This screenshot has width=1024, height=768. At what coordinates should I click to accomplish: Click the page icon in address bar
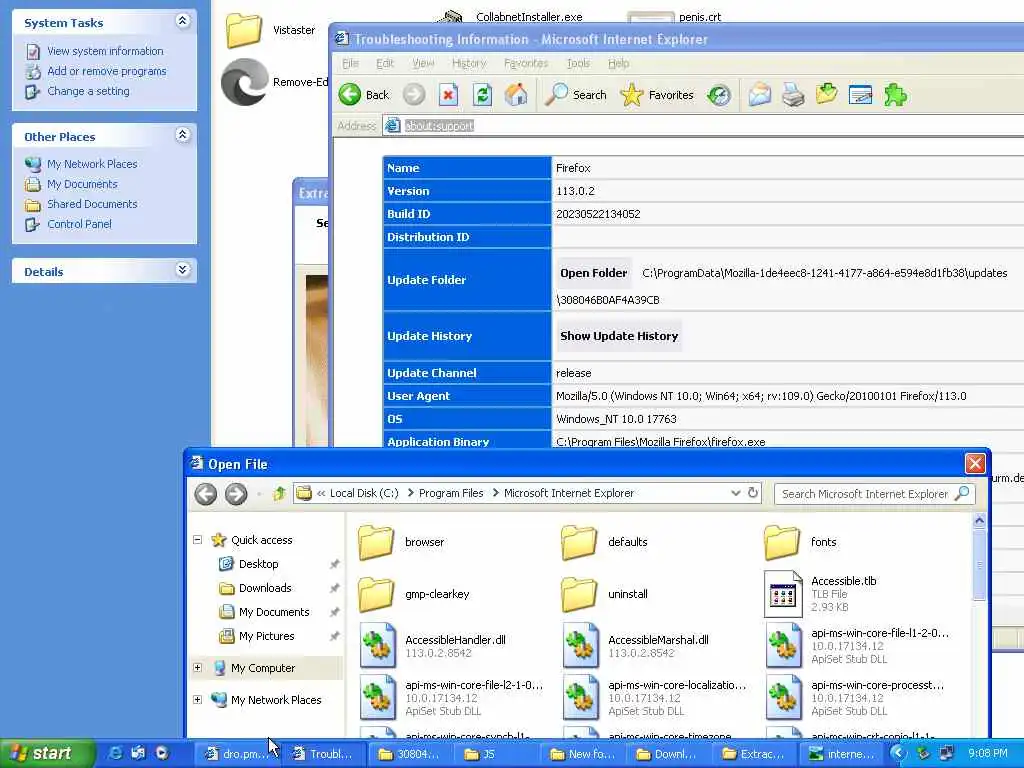click(x=392, y=125)
